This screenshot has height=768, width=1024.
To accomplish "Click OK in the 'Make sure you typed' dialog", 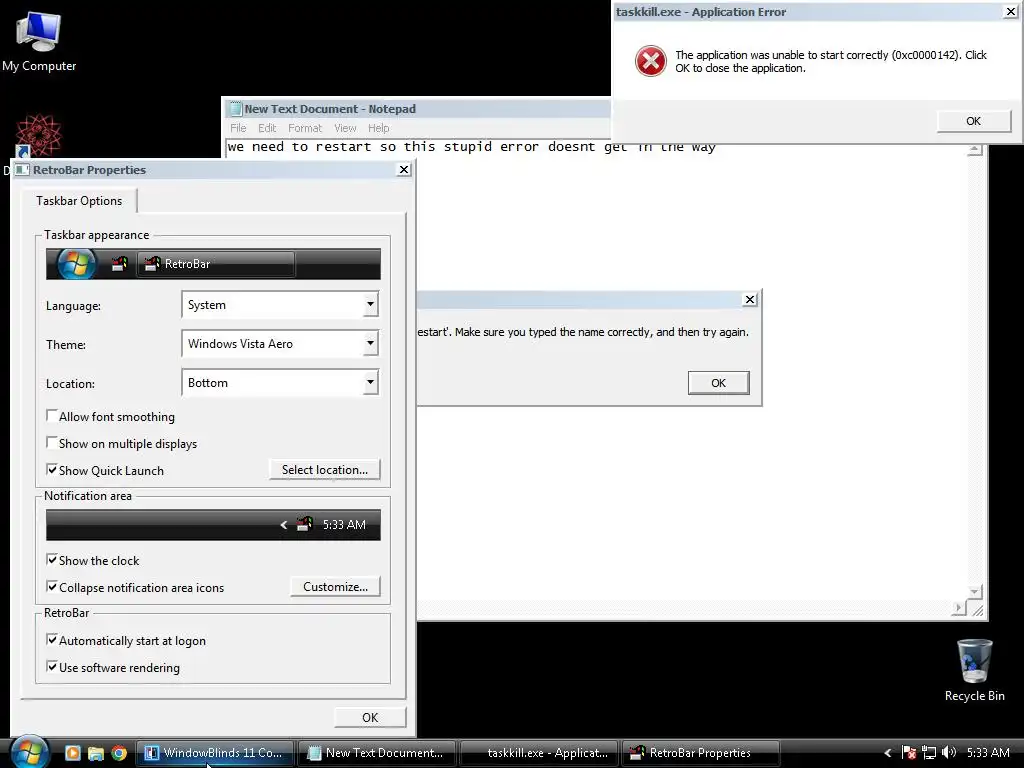I will [x=718, y=383].
